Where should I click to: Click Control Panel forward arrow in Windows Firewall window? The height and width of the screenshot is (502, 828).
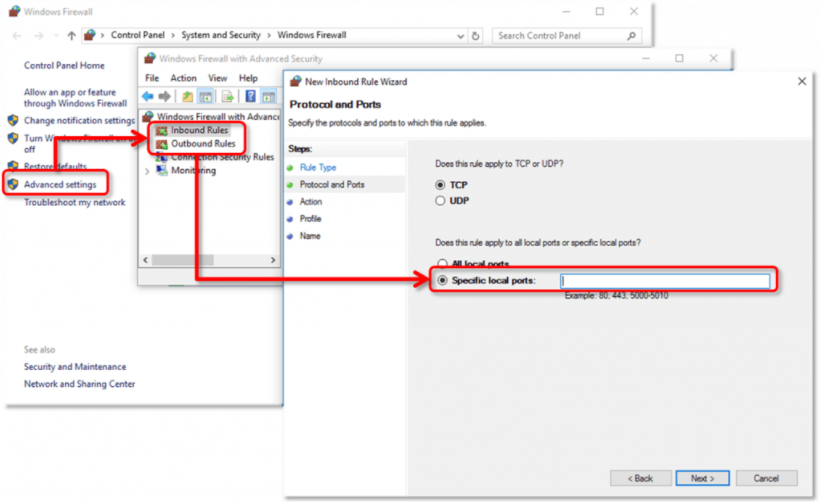[x=39, y=36]
